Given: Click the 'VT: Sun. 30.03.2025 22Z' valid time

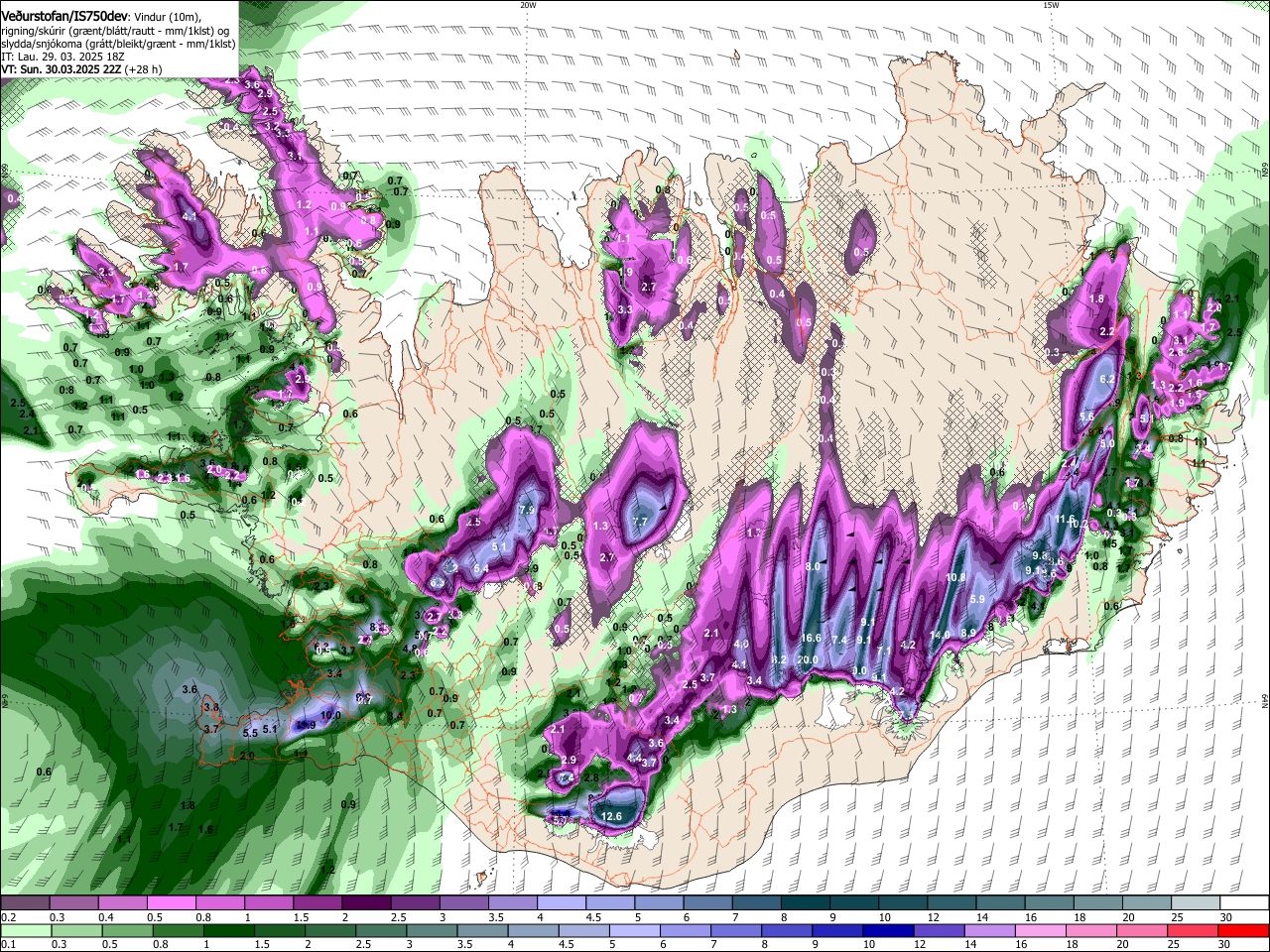Looking at the screenshot, I should click(x=61, y=69).
